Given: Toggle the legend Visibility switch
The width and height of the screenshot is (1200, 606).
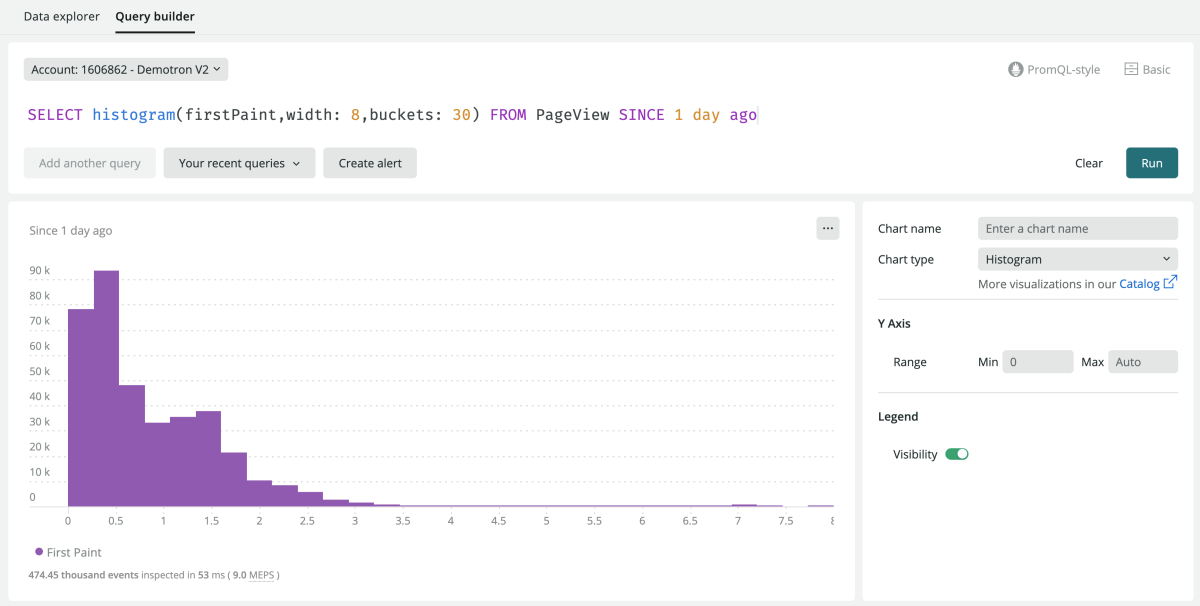Looking at the screenshot, I should pyautogui.click(x=957, y=454).
